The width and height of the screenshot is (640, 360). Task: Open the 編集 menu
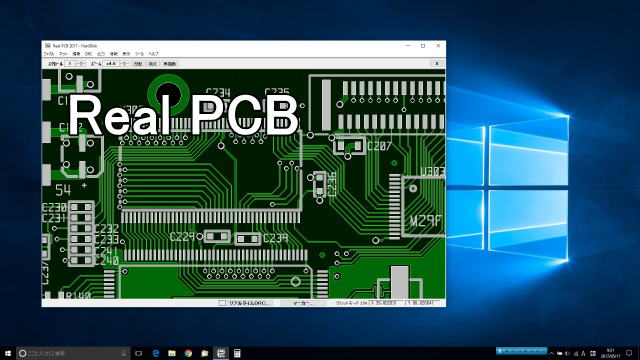pos(76,54)
